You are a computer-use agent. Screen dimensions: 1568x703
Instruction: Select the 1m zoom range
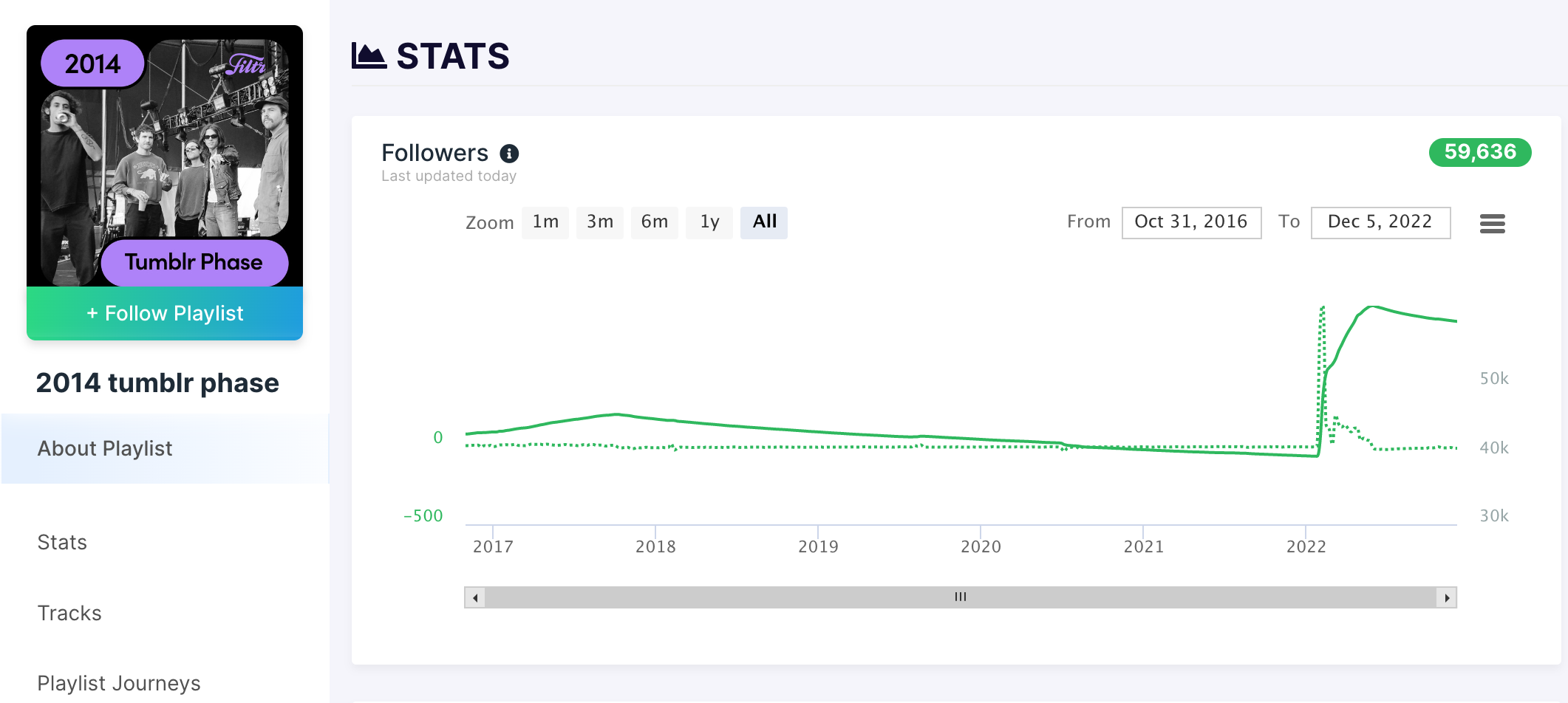[545, 222]
